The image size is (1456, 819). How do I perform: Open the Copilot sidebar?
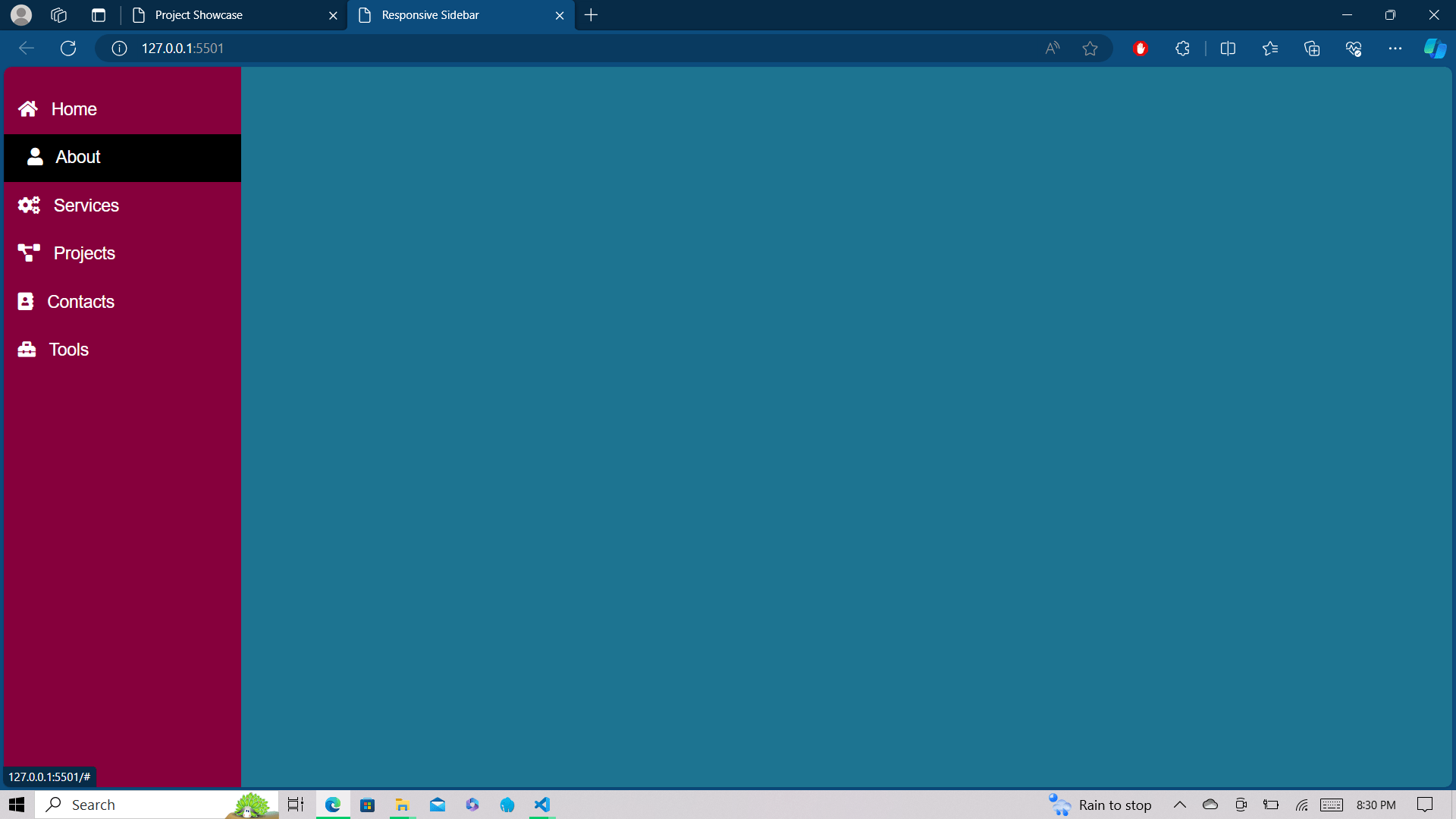tap(1434, 49)
